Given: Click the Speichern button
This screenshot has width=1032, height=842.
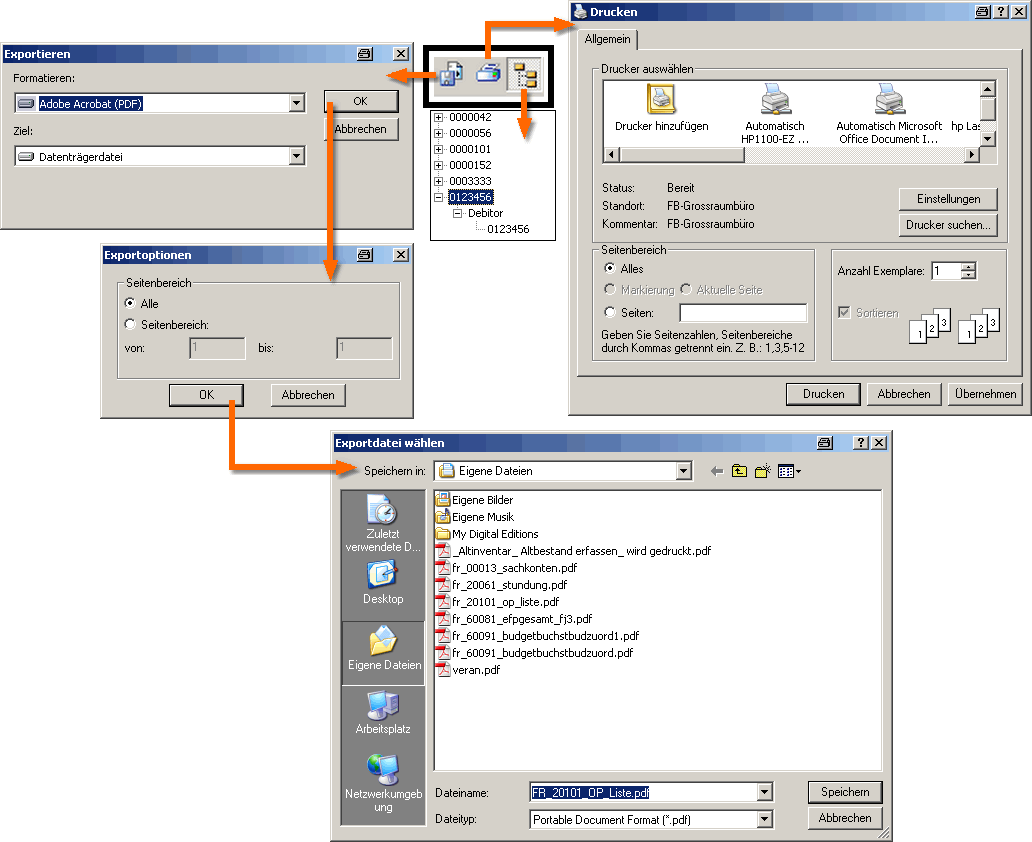Looking at the screenshot, I should [x=845, y=792].
